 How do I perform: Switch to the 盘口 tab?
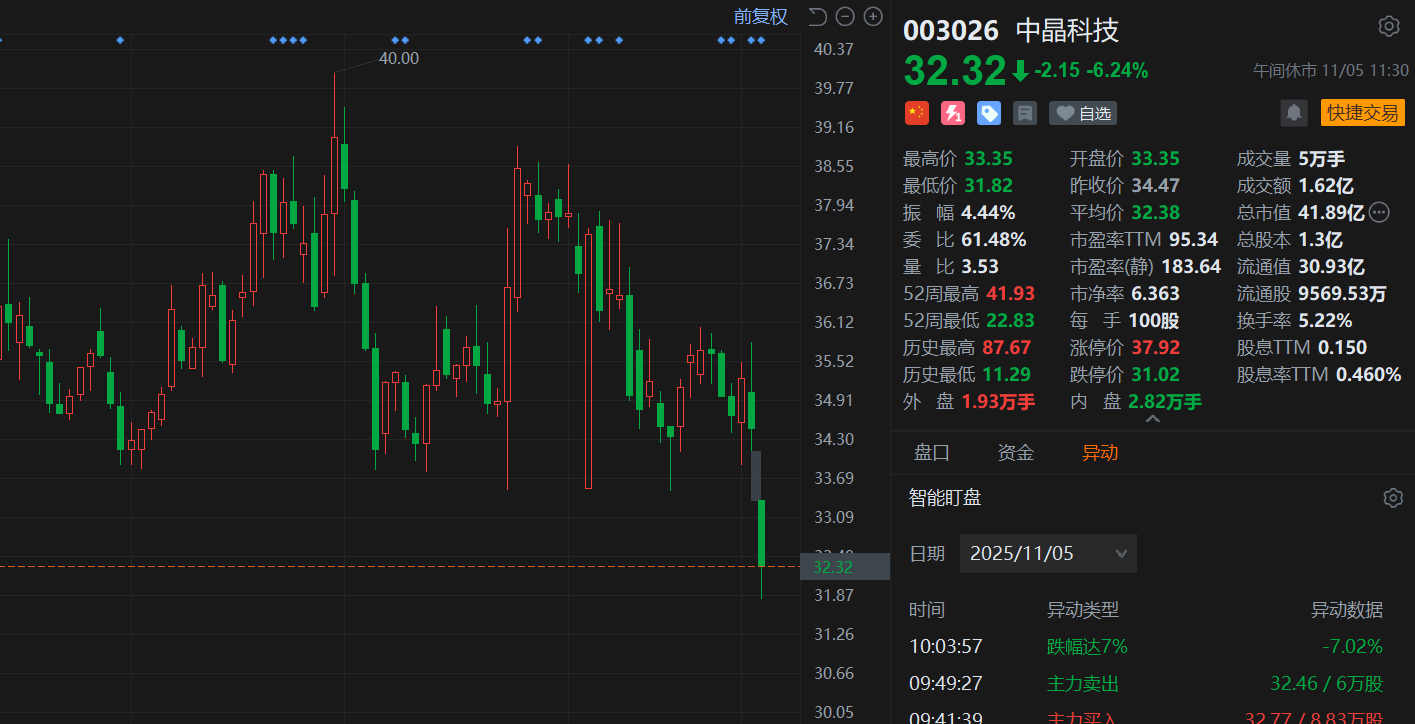coord(932,453)
